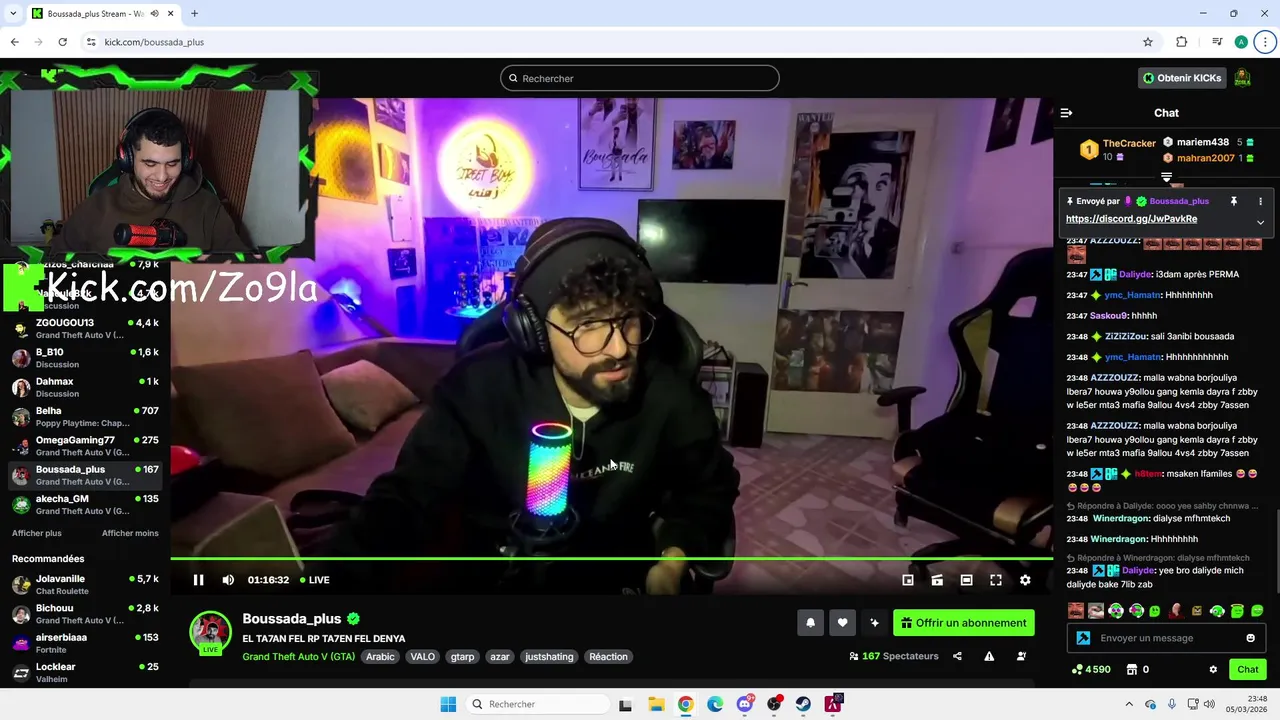Bookmark this page with star icon
The width and height of the screenshot is (1280, 720).
(1148, 42)
